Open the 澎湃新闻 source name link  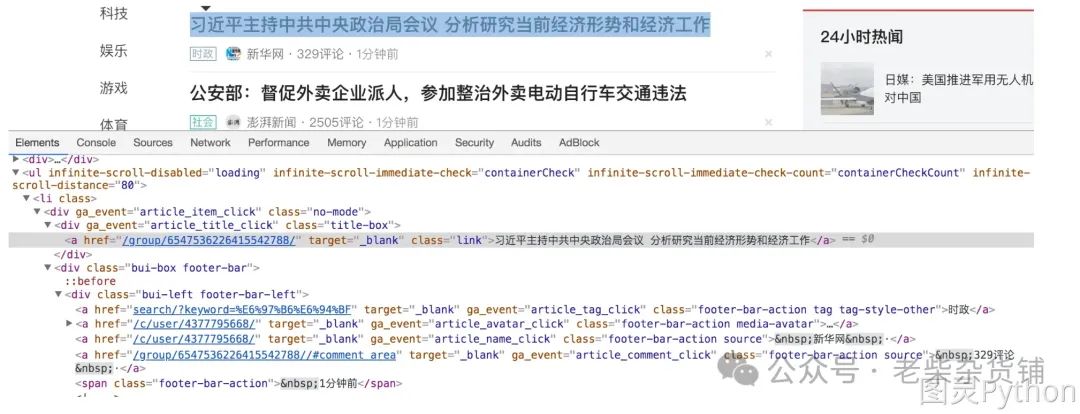click(x=271, y=122)
